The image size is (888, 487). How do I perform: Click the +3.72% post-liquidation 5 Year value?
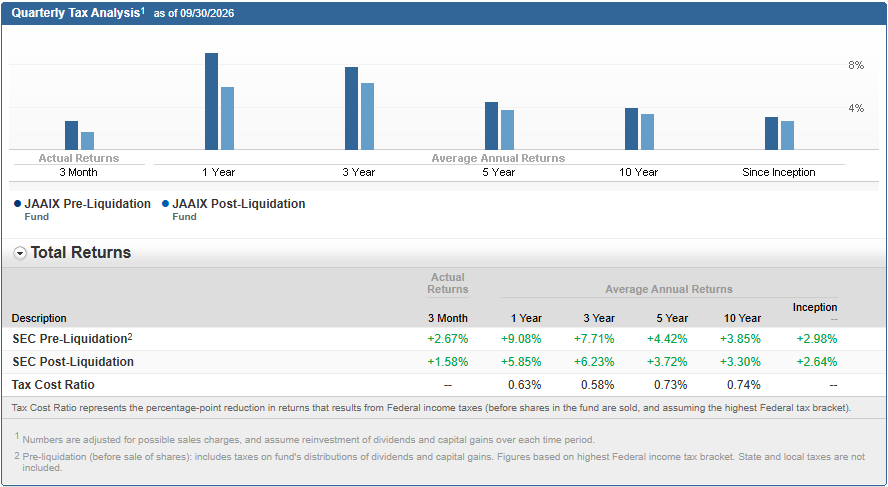(x=667, y=362)
